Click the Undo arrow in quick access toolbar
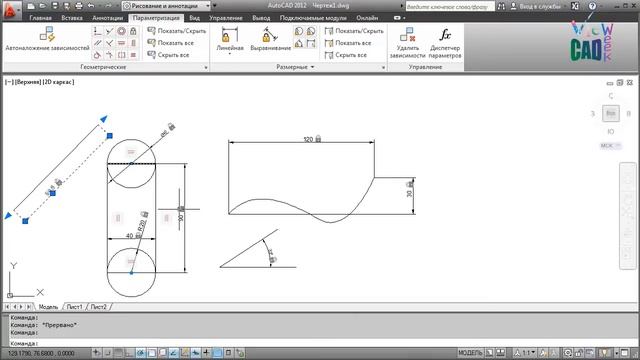This screenshot has height=360, width=640. click(x=91, y=6)
